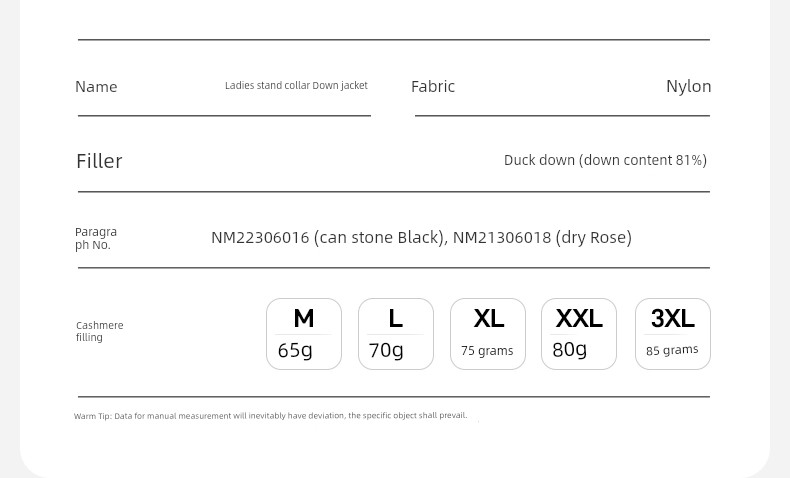Click the Warm Tip notice text
Screen dimensions: 790x478
pos(271,416)
